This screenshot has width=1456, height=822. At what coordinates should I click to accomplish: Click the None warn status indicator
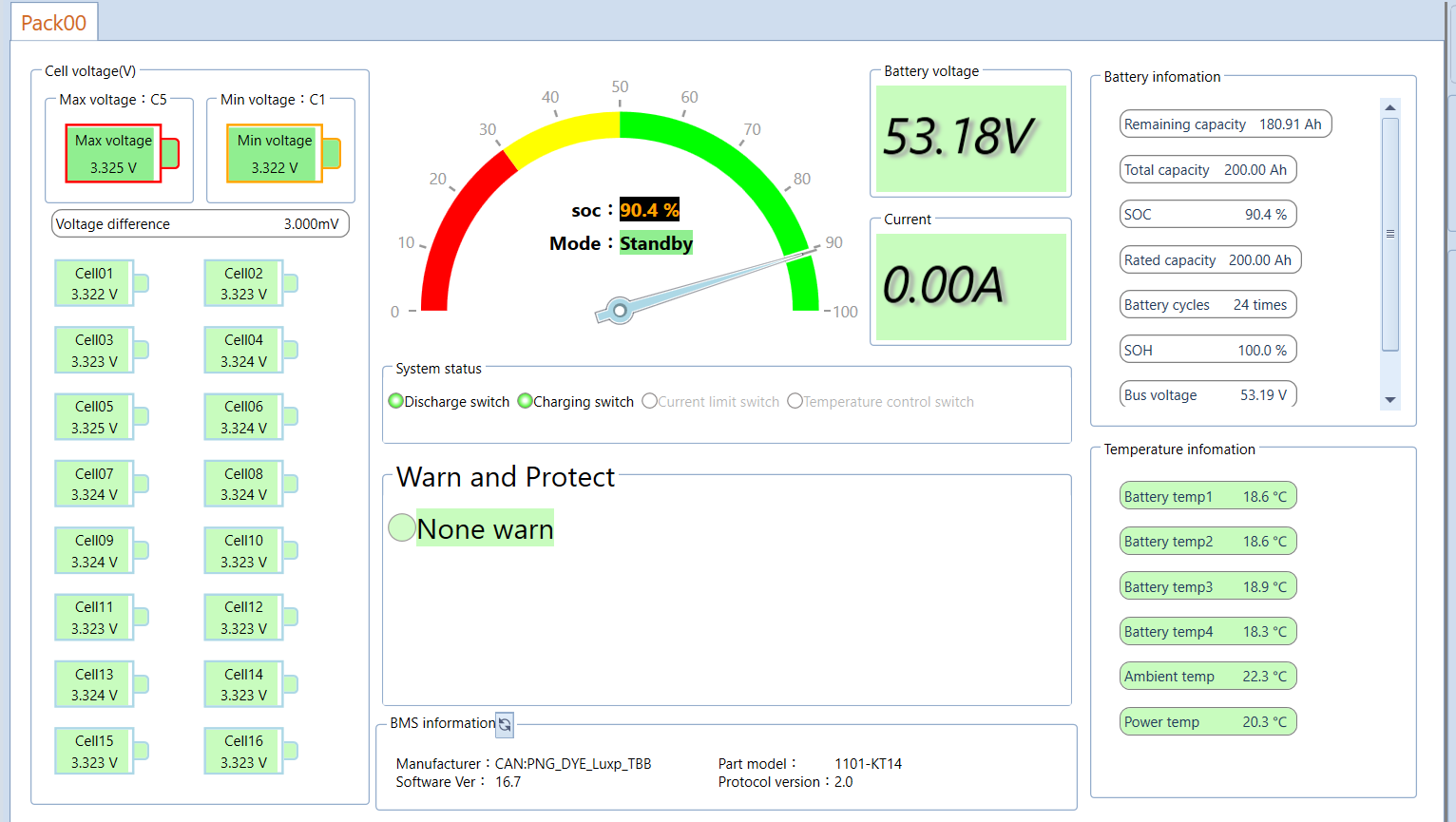402,527
